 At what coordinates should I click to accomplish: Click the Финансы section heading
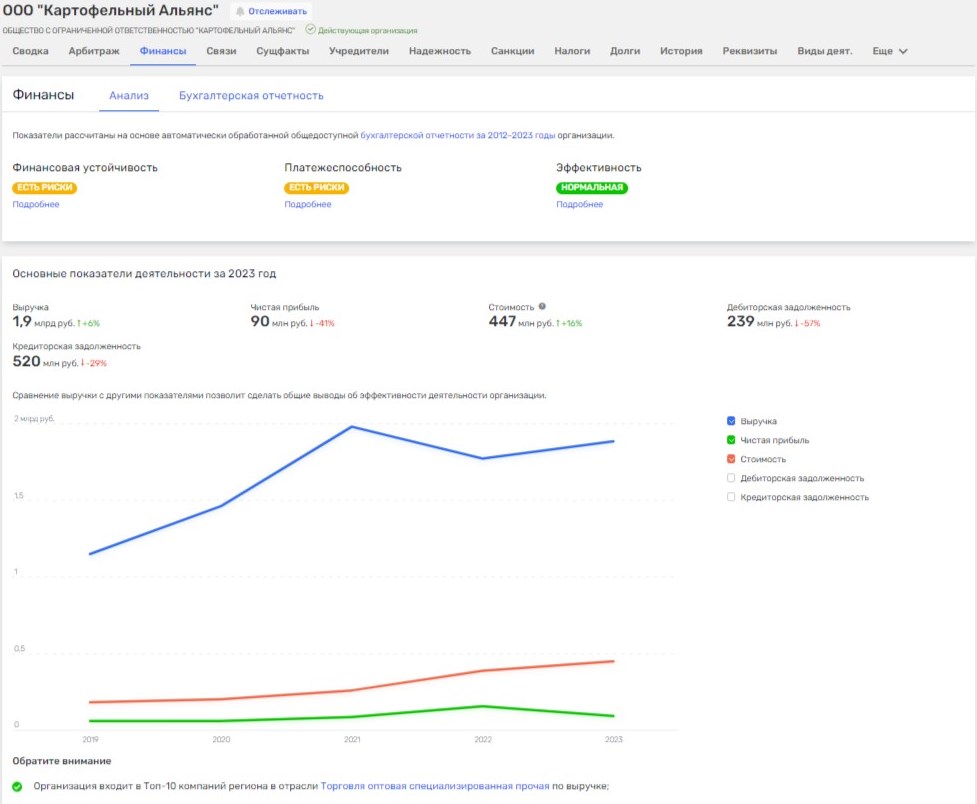(44, 95)
